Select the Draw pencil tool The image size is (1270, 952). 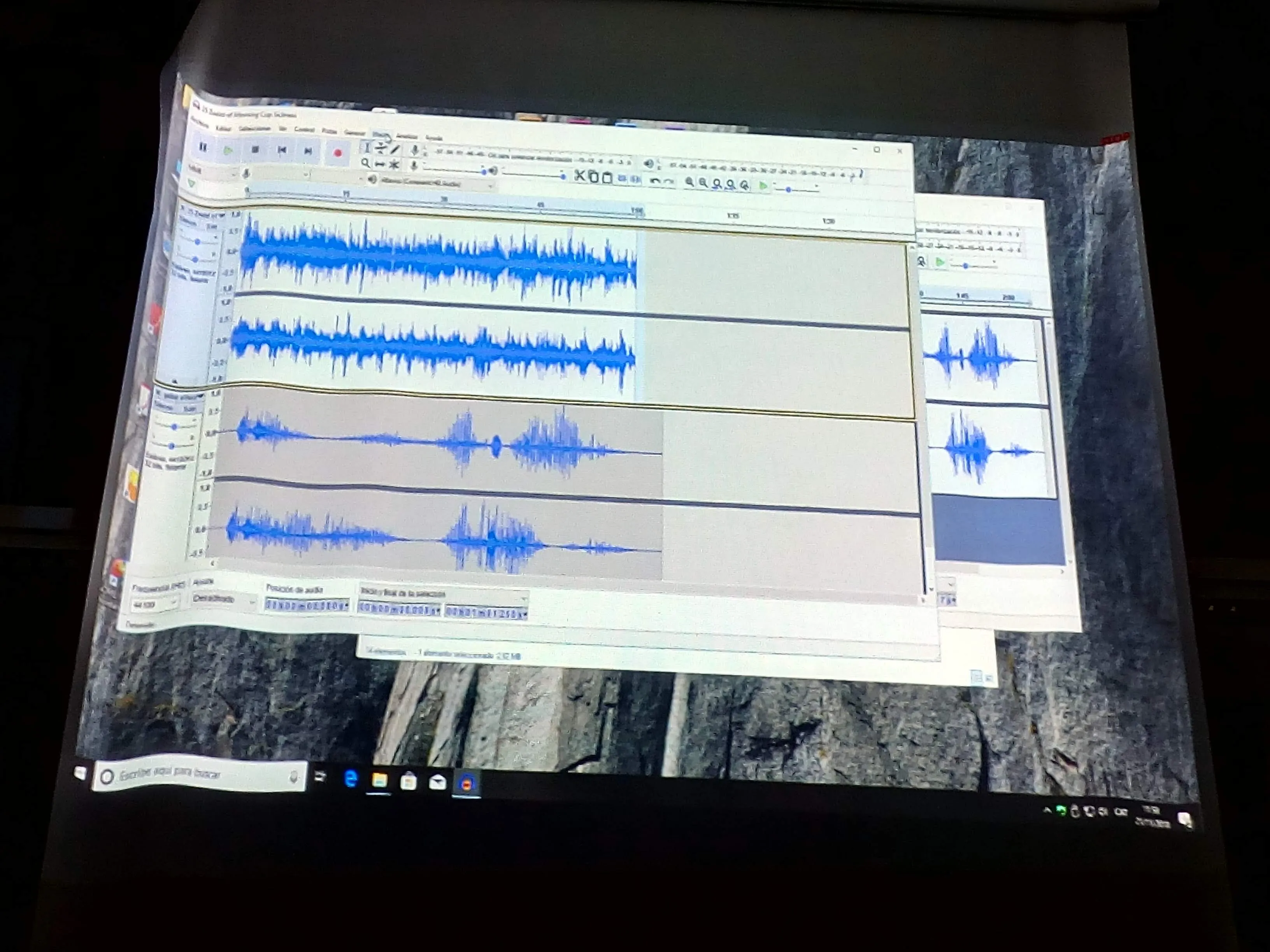[x=395, y=150]
